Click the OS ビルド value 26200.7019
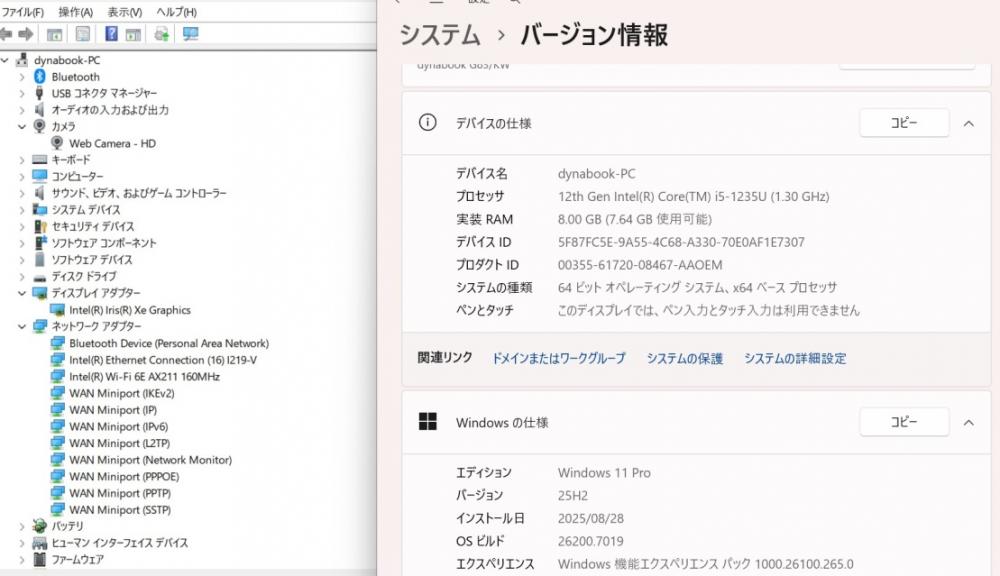The image size is (1000, 576). tap(591, 542)
